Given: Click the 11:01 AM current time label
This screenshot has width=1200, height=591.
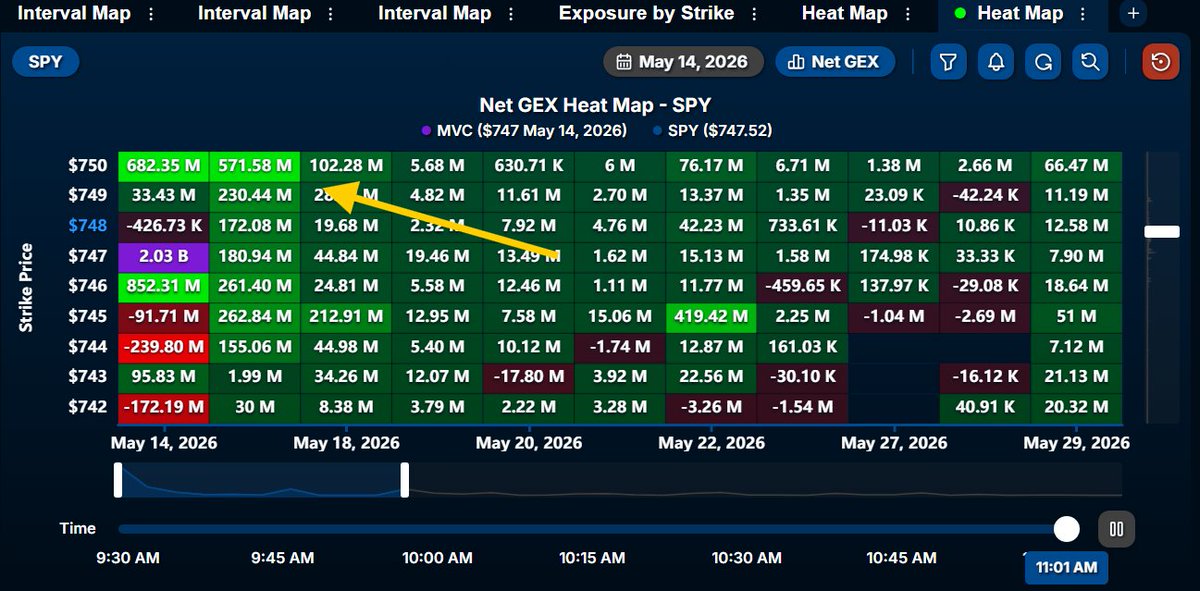Looking at the screenshot, I should [x=1066, y=568].
